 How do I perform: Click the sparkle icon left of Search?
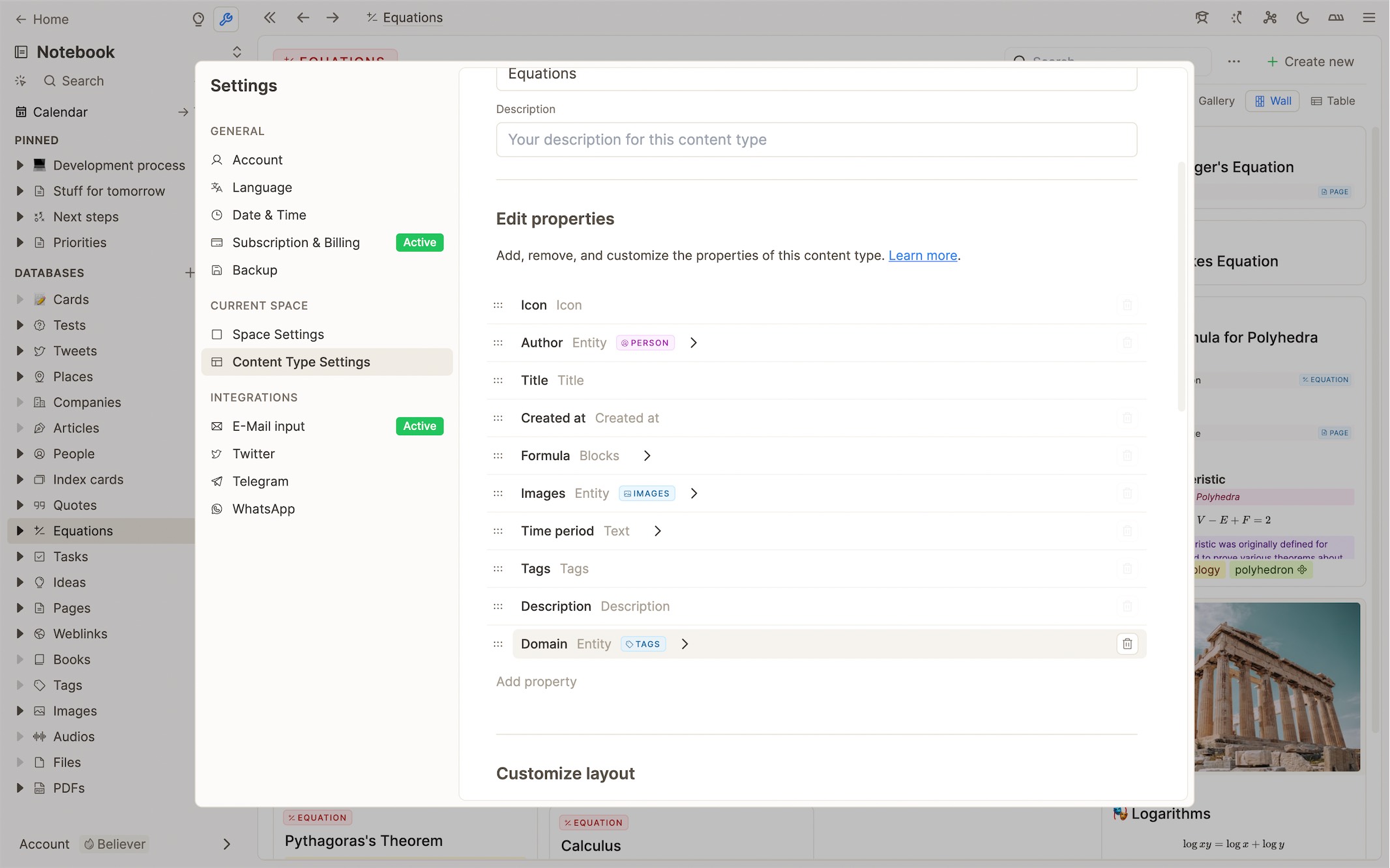click(x=21, y=81)
